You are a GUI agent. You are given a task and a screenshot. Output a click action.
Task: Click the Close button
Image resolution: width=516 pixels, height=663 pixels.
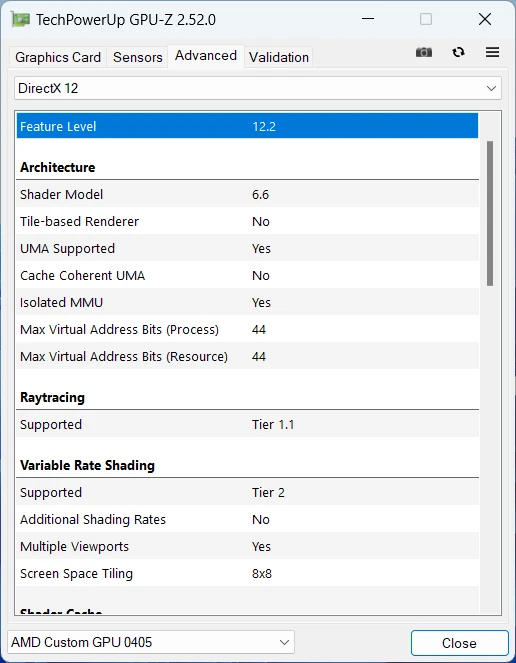point(459,643)
